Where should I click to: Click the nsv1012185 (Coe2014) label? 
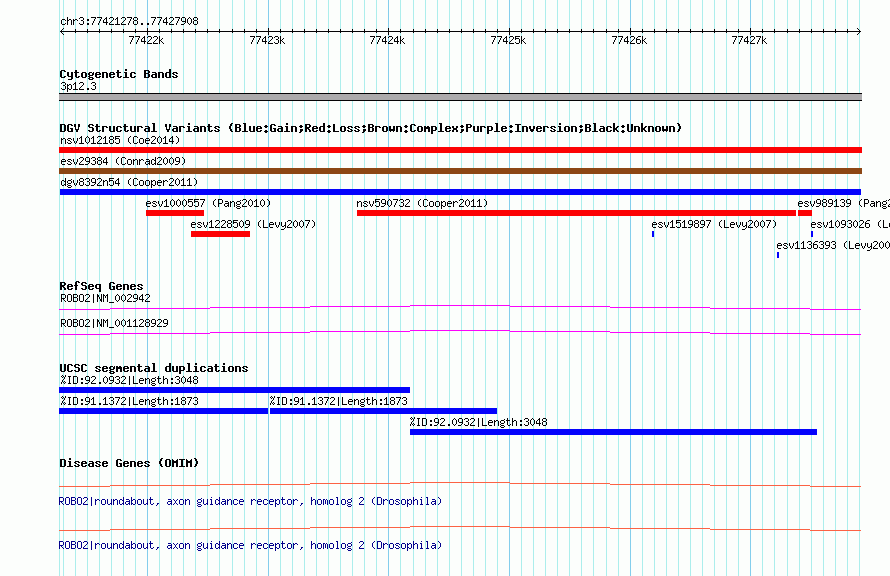coord(120,140)
